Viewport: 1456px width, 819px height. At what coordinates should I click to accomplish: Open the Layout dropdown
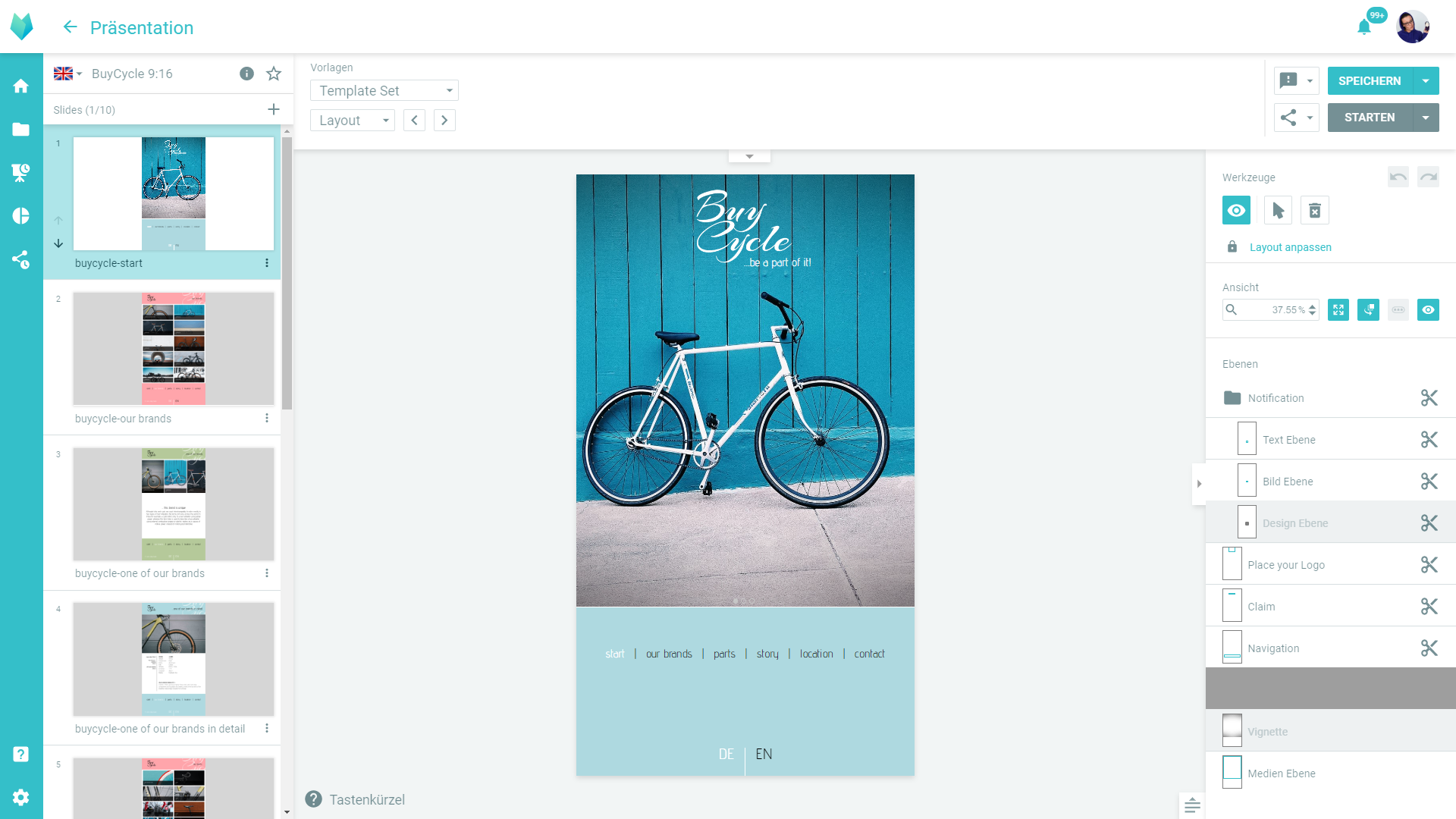pyautogui.click(x=353, y=121)
